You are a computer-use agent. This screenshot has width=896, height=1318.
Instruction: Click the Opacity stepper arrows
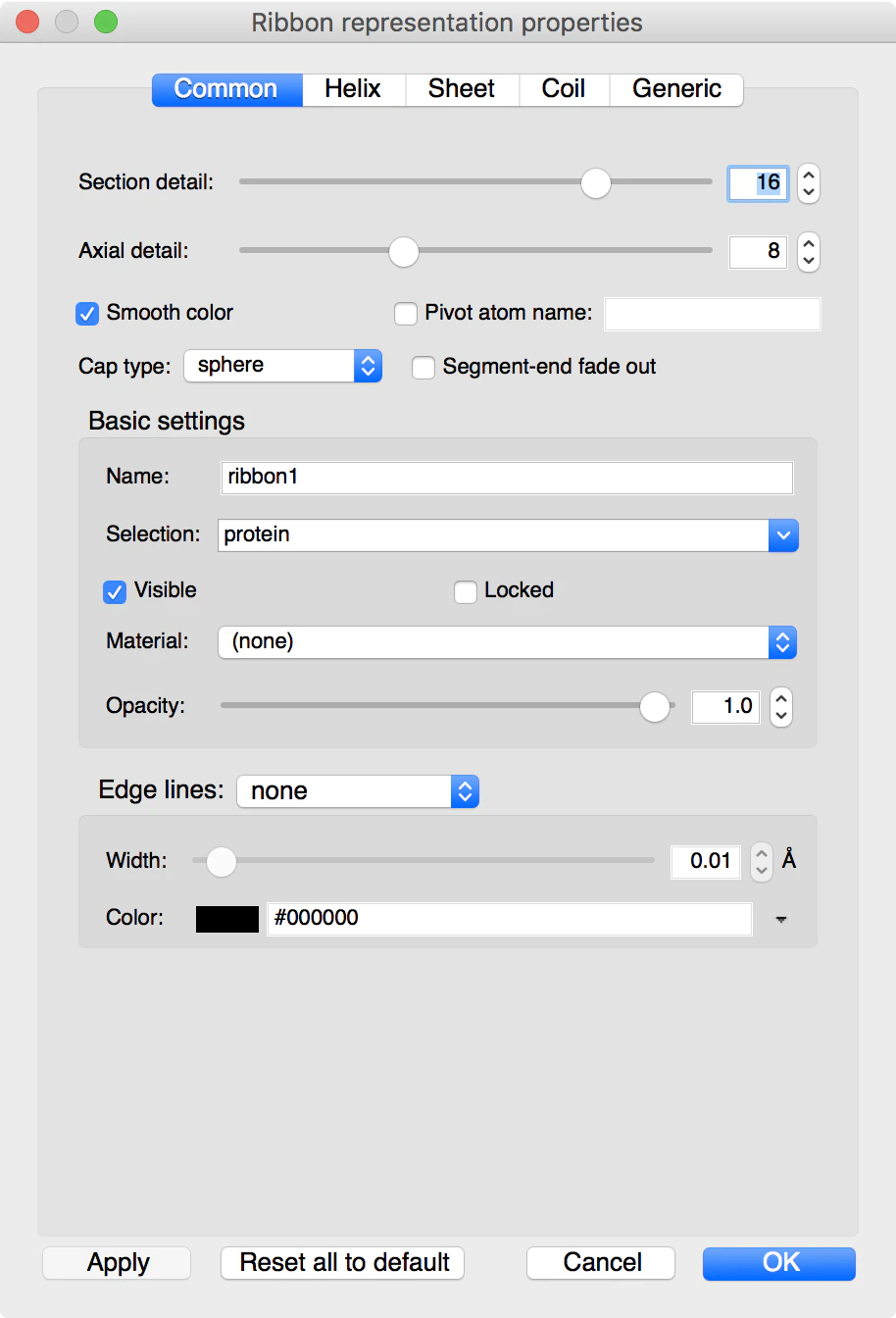pos(781,707)
